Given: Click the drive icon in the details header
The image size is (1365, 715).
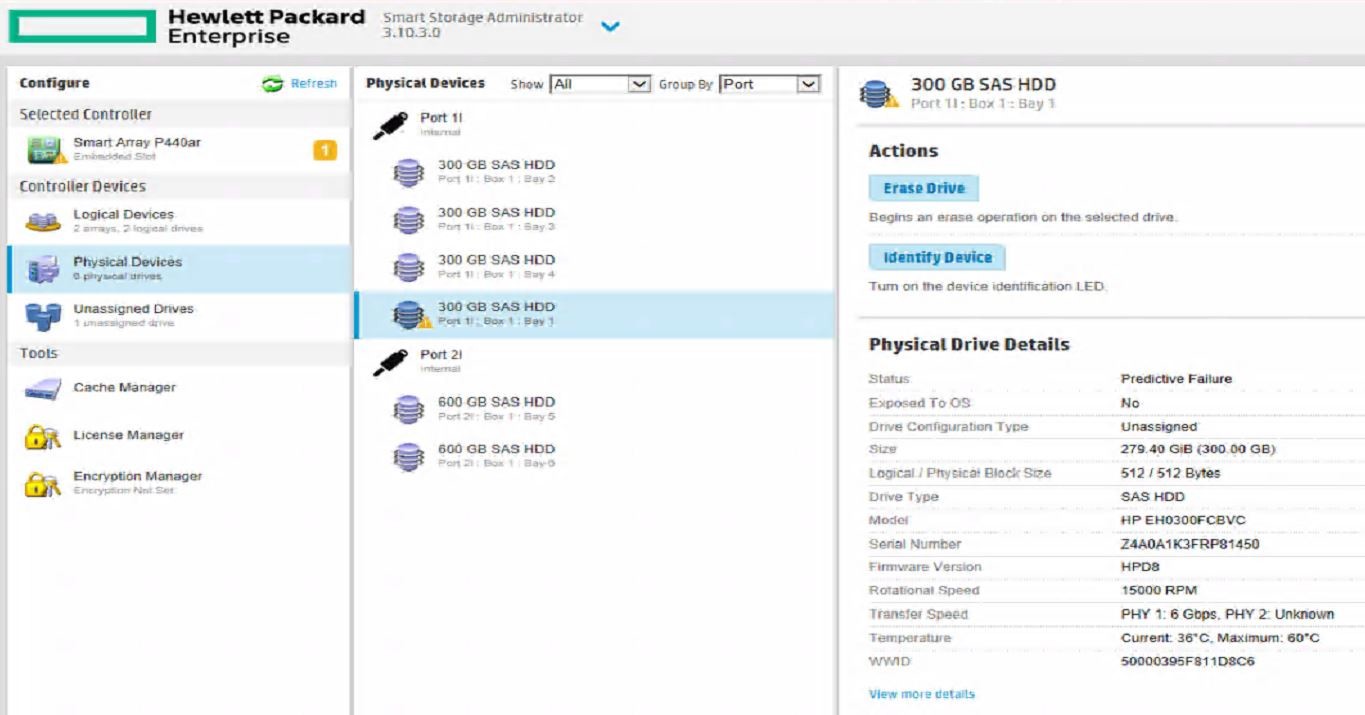Looking at the screenshot, I should click(x=879, y=95).
